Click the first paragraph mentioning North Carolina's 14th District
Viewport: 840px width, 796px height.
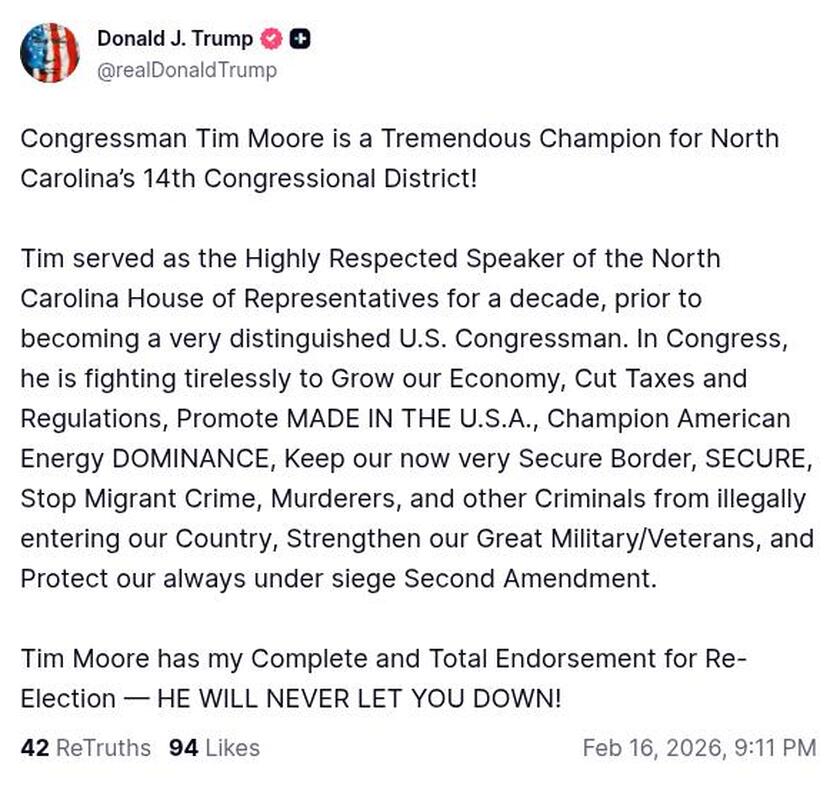click(x=400, y=158)
